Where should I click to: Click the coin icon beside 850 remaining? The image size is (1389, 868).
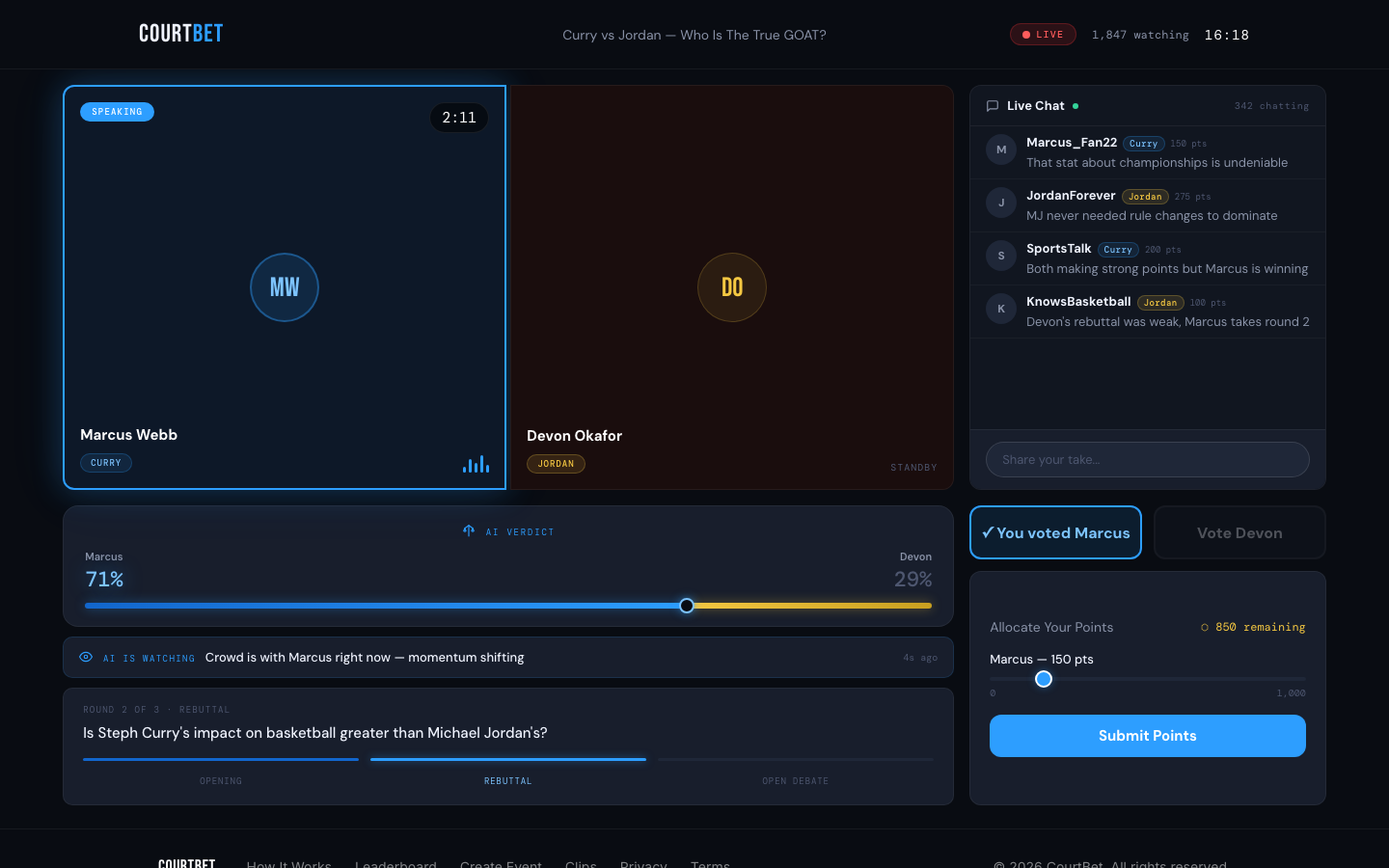coord(1205,628)
